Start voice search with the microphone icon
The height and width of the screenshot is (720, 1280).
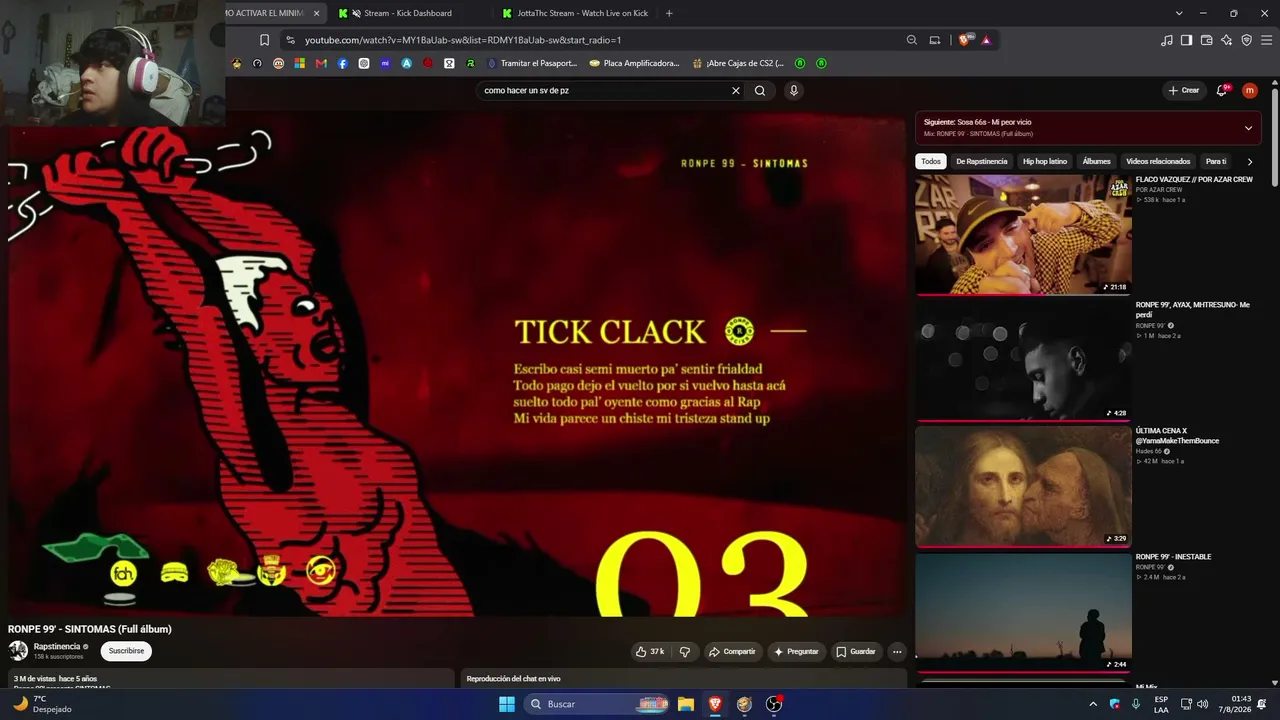tap(794, 91)
